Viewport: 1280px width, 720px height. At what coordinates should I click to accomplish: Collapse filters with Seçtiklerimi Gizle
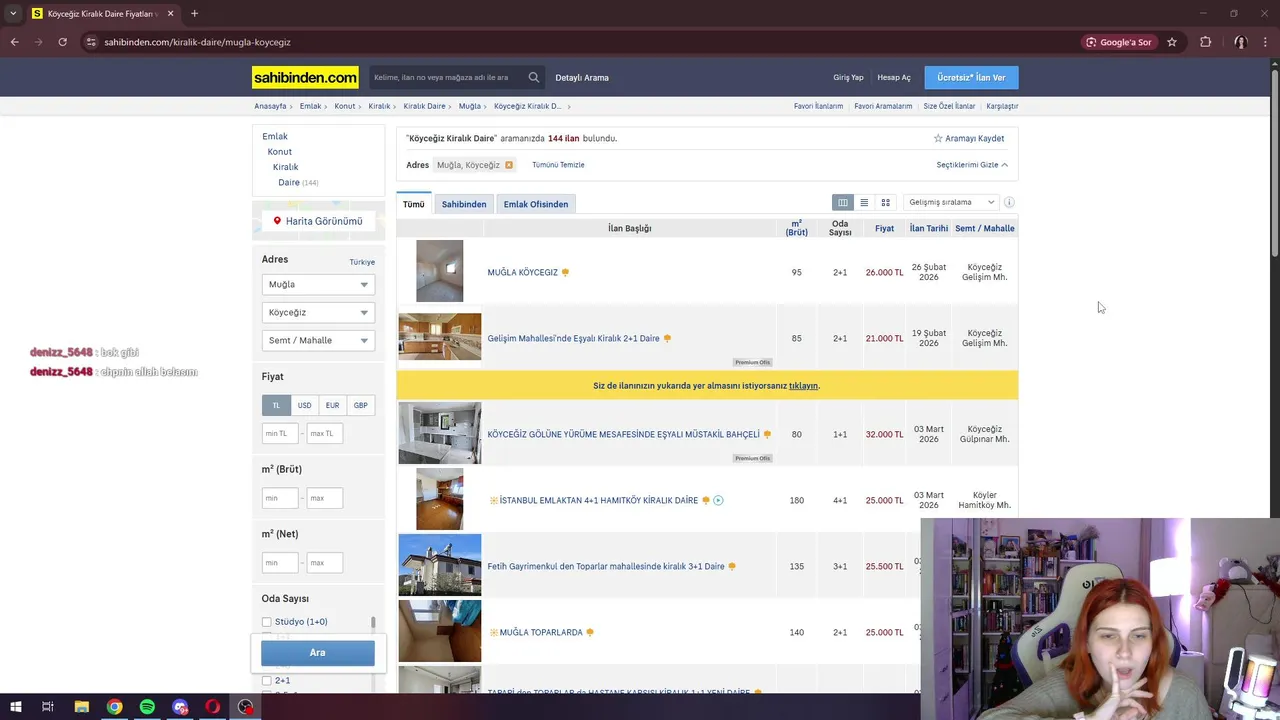pyautogui.click(x=972, y=165)
